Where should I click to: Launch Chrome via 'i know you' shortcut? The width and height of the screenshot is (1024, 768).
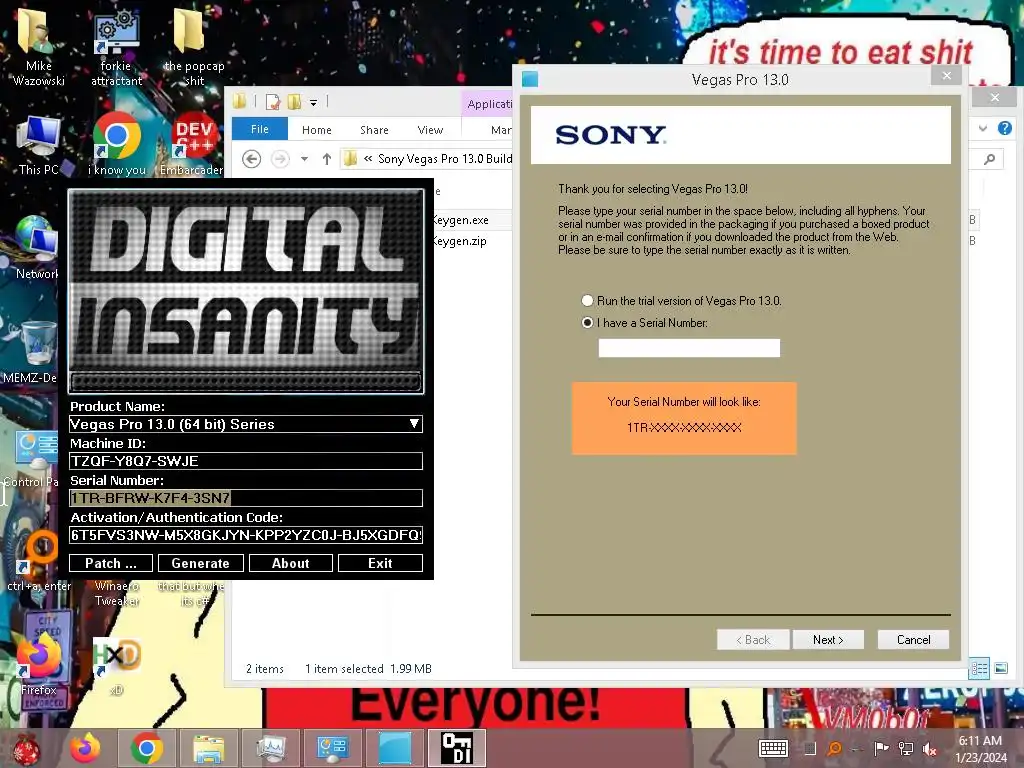(x=116, y=145)
